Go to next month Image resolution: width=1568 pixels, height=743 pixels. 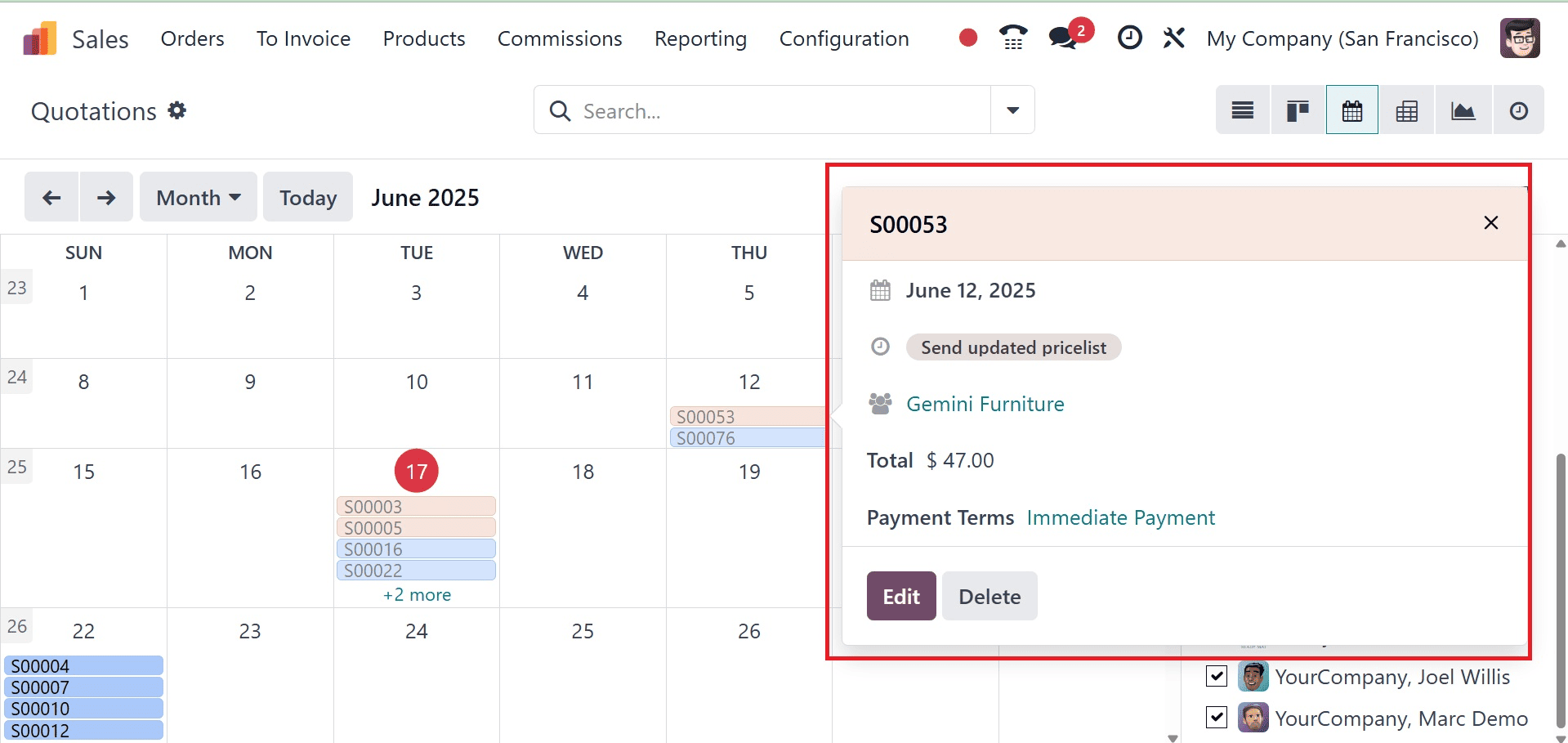point(106,197)
